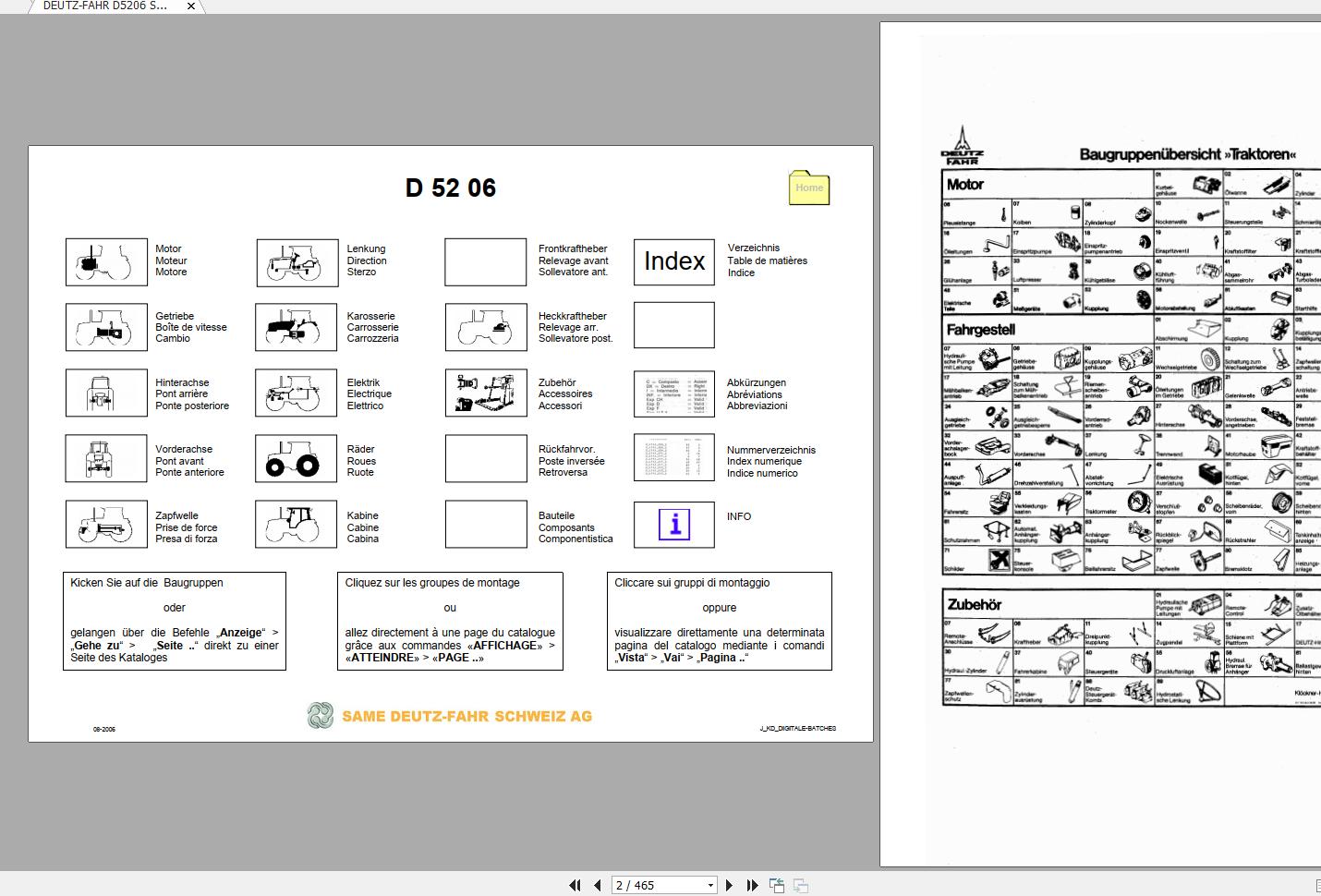Go to the next page
This screenshot has height=896, width=1321.
[x=728, y=885]
